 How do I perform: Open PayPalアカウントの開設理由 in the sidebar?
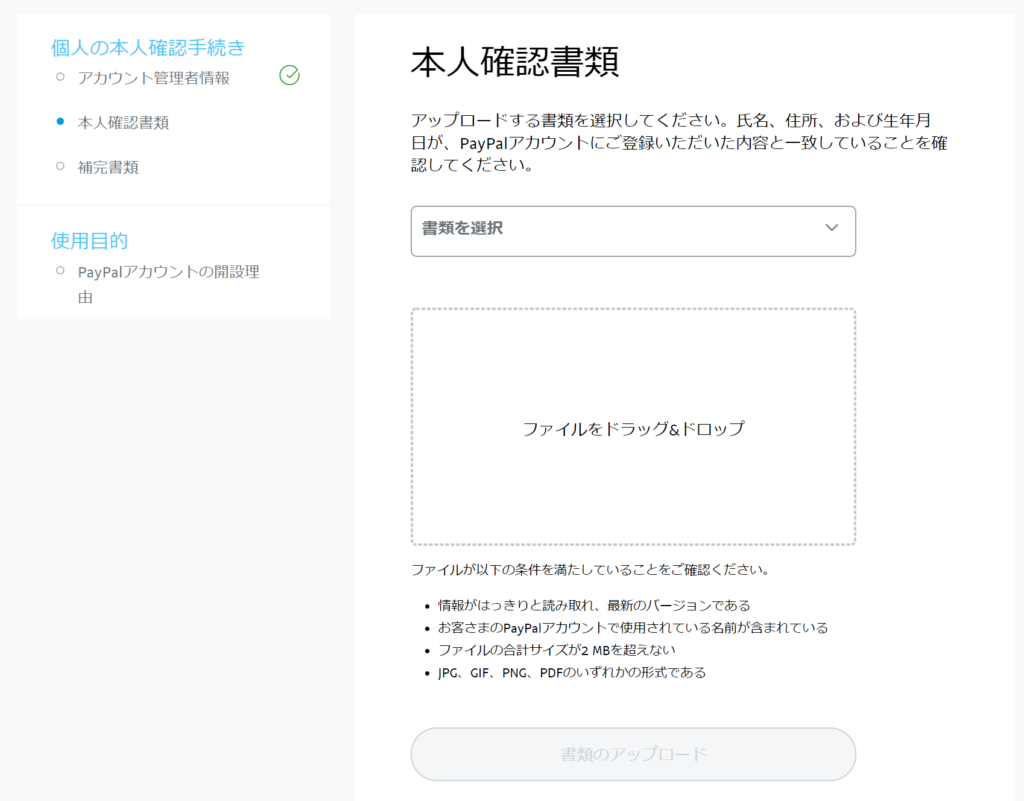pyautogui.click(x=168, y=272)
